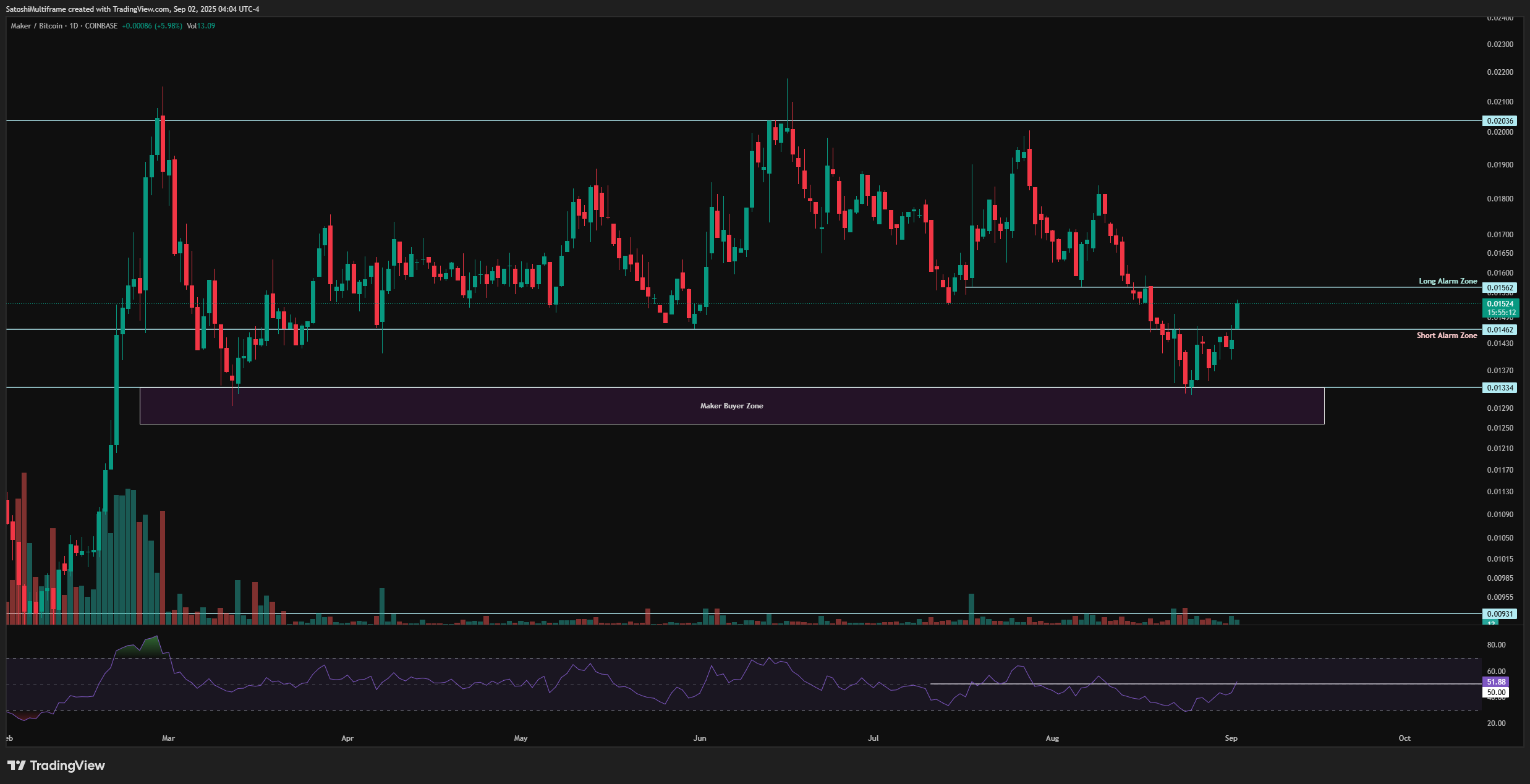Click the 0.01015 price scale label
The height and width of the screenshot is (784, 1530).
(1500, 559)
